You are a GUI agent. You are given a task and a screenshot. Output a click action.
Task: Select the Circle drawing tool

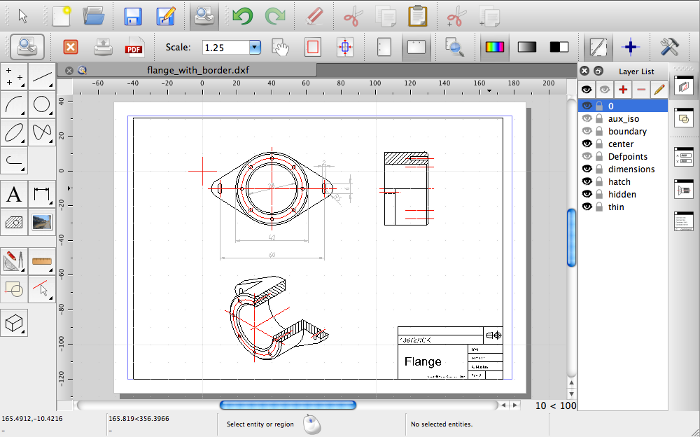click(42, 103)
